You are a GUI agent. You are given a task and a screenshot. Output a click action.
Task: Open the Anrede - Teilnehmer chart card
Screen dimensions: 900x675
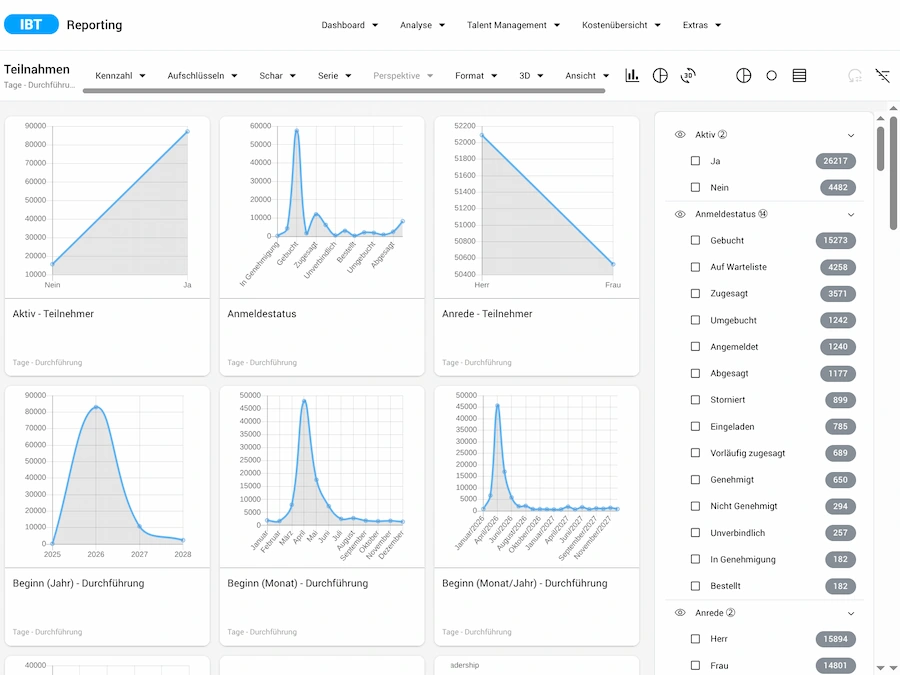click(x=537, y=246)
